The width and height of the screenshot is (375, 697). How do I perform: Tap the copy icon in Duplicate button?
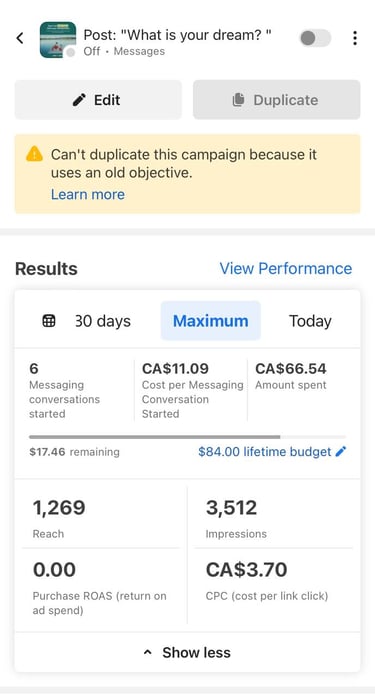(x=239, y=100)
